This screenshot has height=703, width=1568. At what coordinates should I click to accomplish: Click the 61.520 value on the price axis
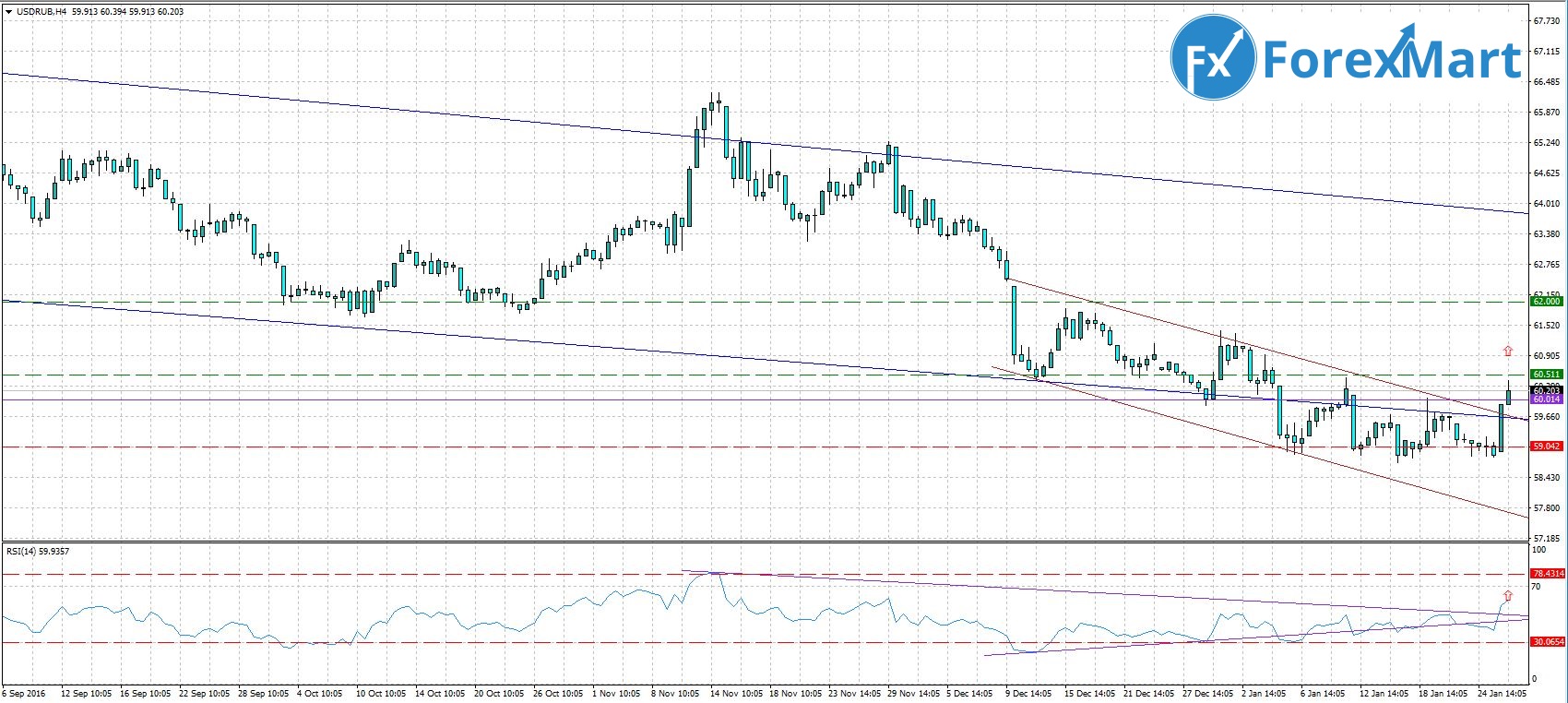pos(1546,326)
